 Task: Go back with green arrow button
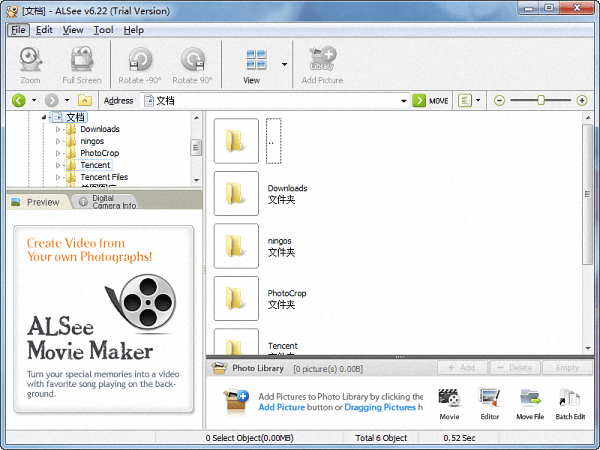pos(19,101)
